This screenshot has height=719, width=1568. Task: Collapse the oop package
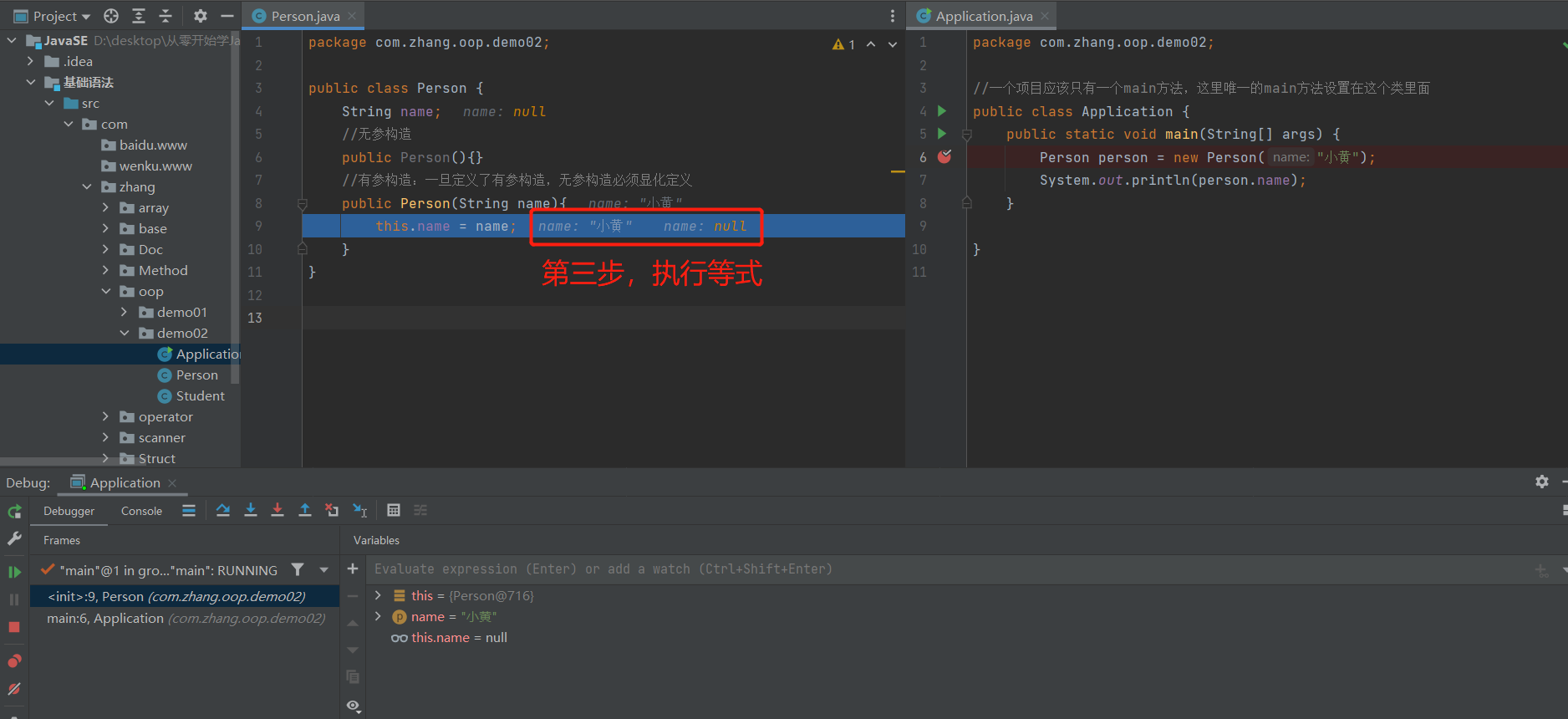pyautogui.click(x=105, y=291)
